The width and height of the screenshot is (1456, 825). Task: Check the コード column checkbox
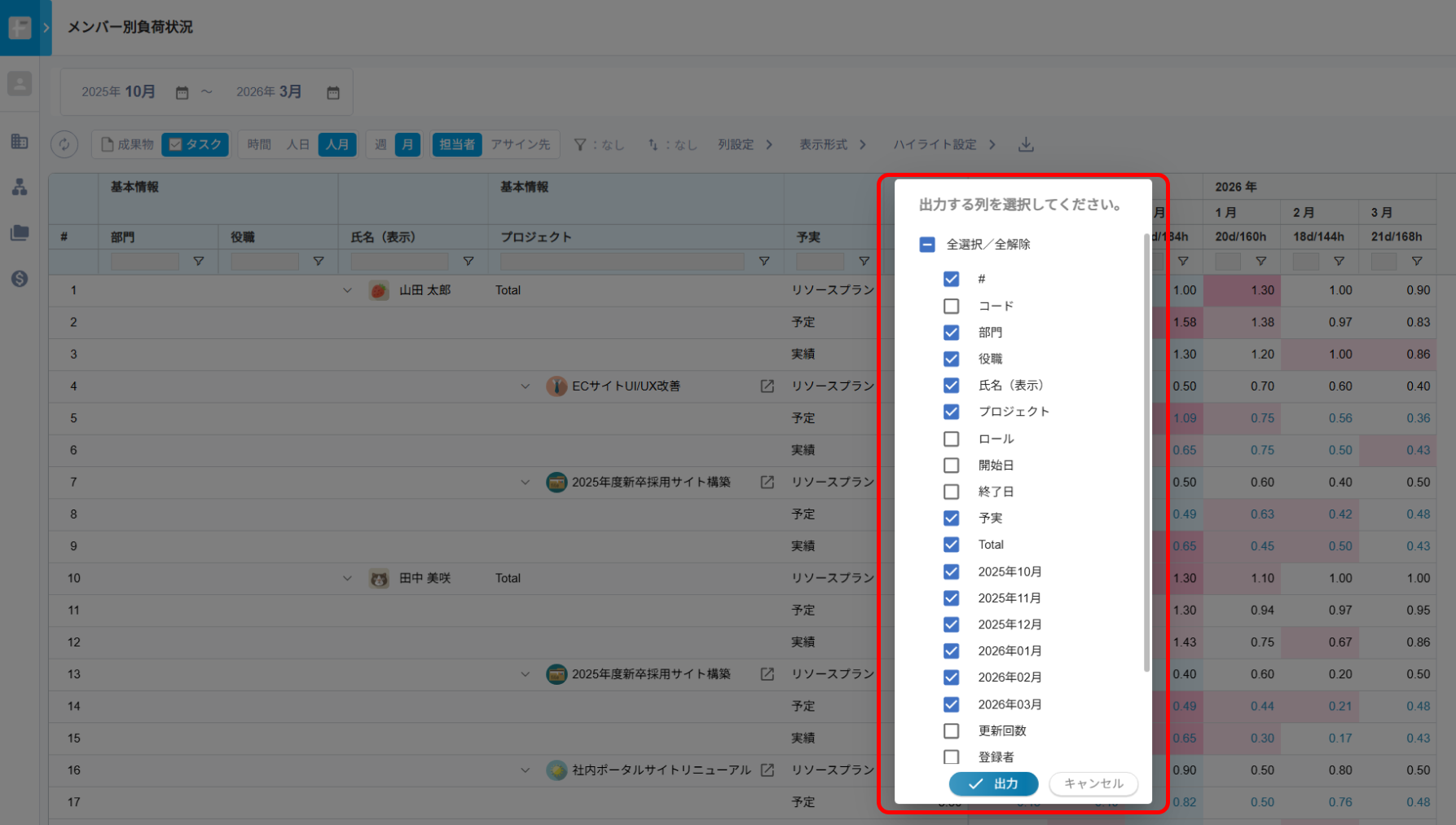tap(951, 306)
